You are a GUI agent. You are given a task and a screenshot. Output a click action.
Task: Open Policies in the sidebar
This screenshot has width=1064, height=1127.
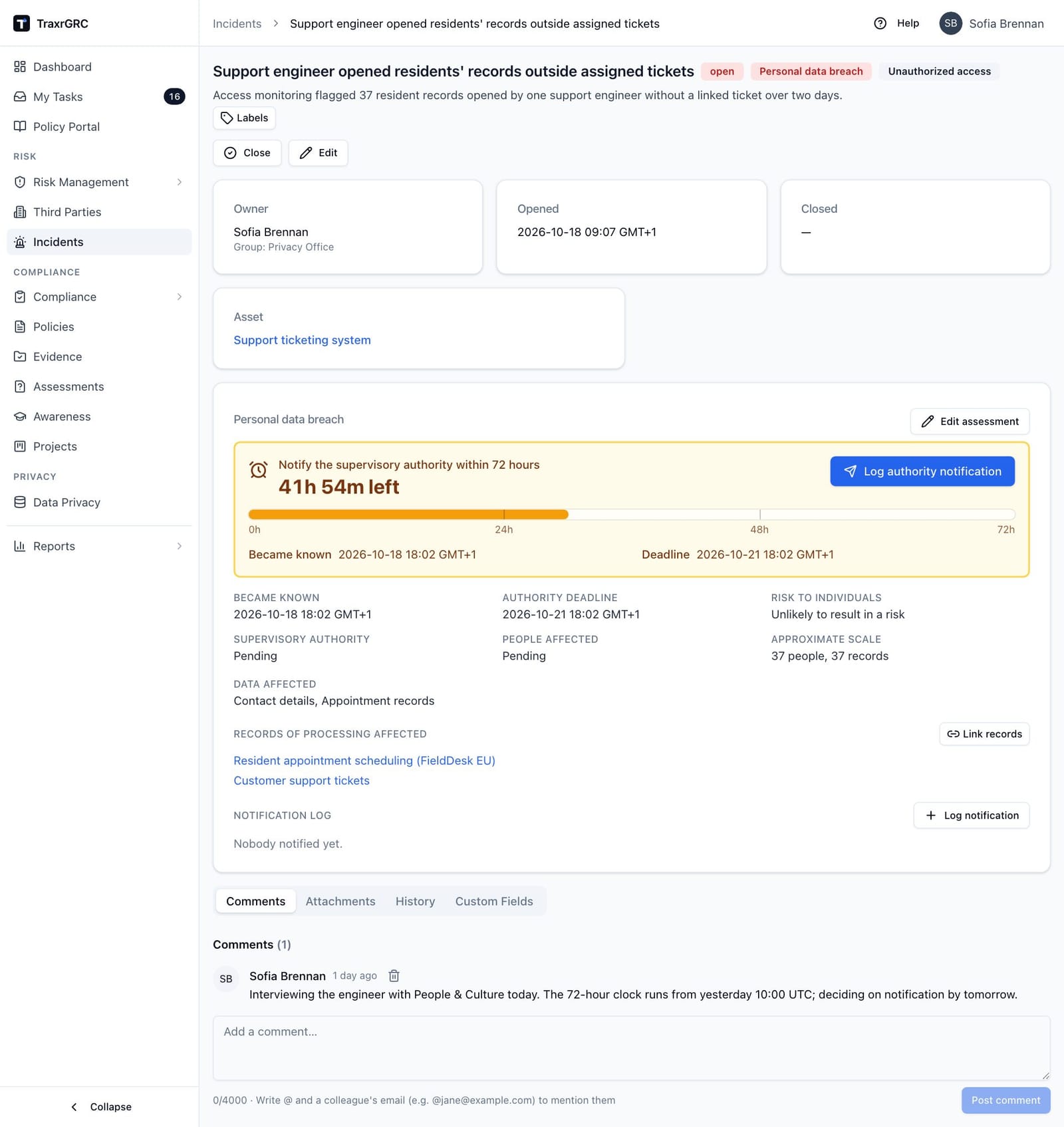click(x=99, y=326)
